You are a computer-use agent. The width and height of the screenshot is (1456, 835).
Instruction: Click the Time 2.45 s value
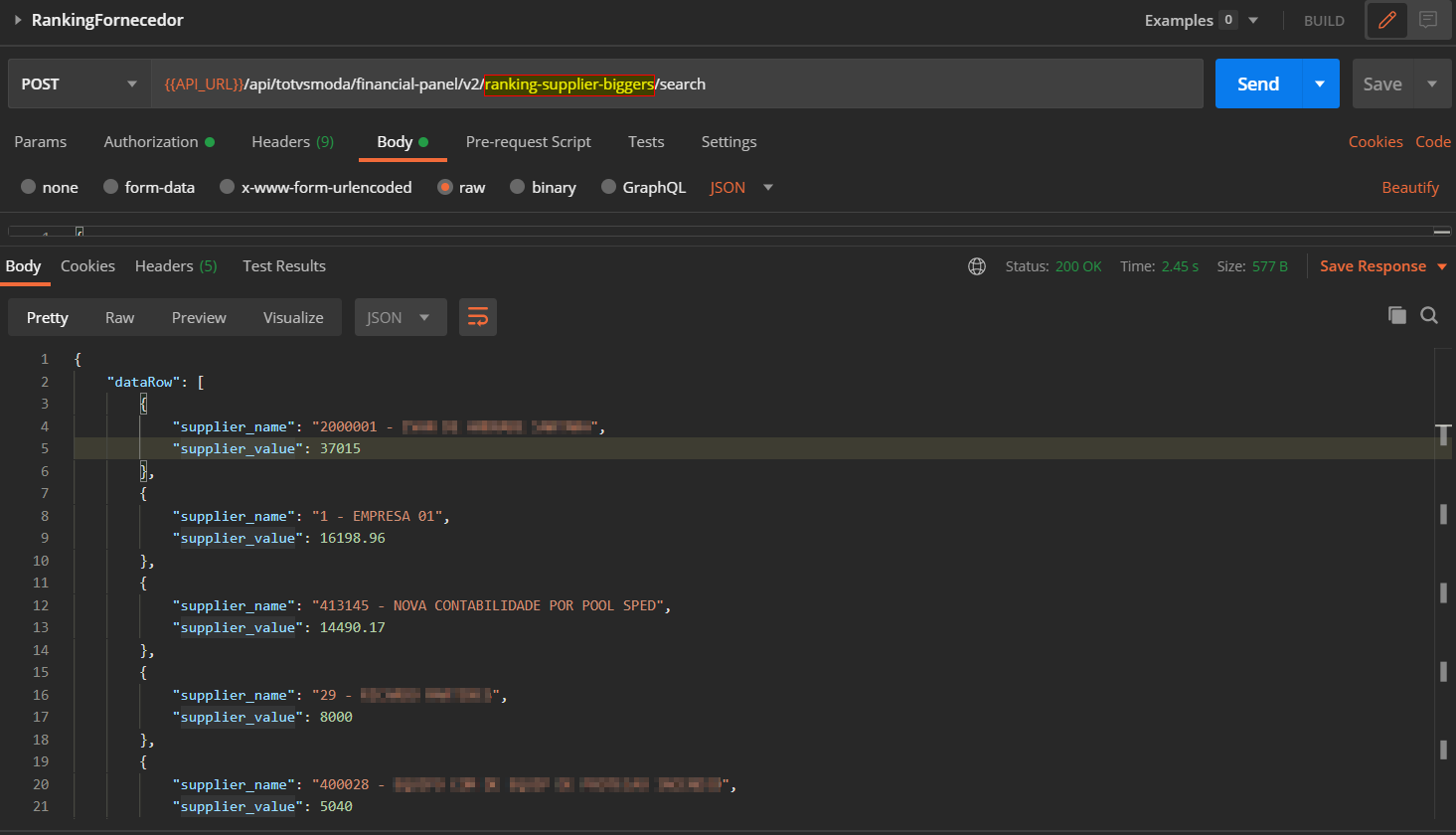pyautogui.click(x=1180, y=266)
